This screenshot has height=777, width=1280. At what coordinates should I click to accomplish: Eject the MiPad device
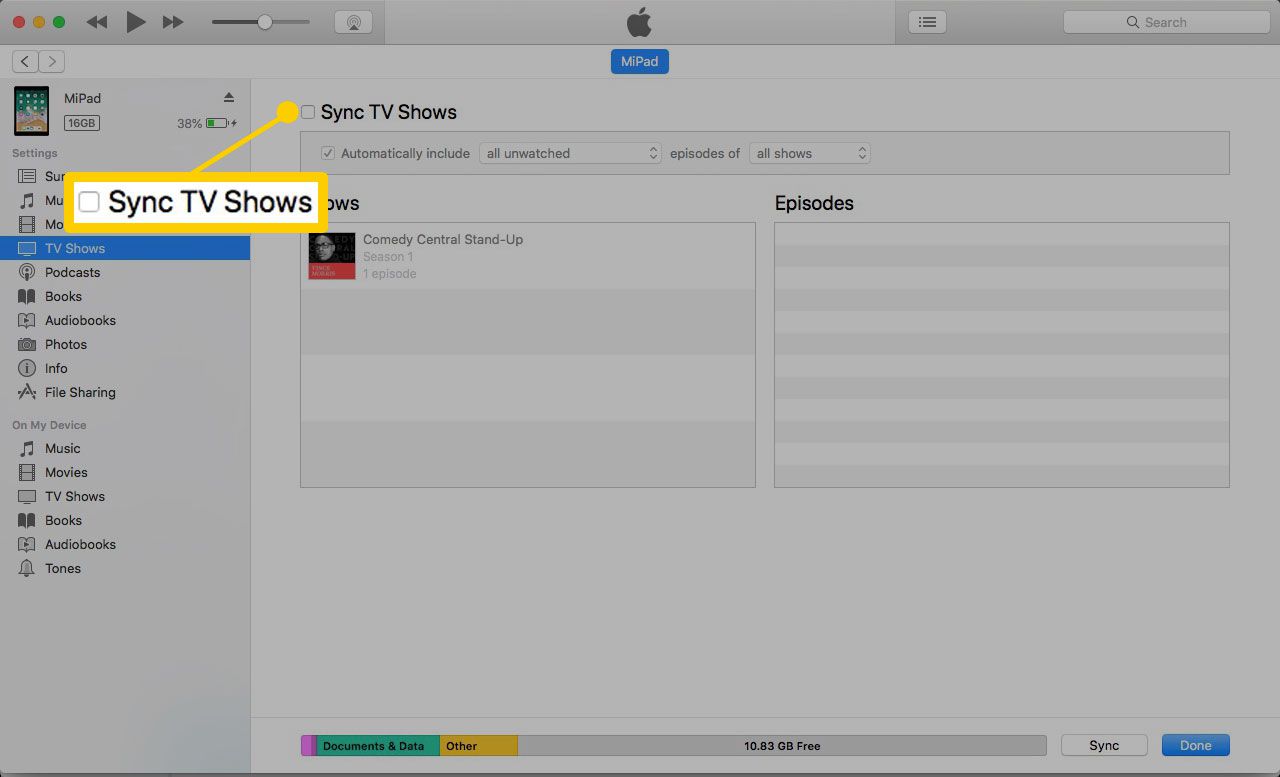coord(228,98)
